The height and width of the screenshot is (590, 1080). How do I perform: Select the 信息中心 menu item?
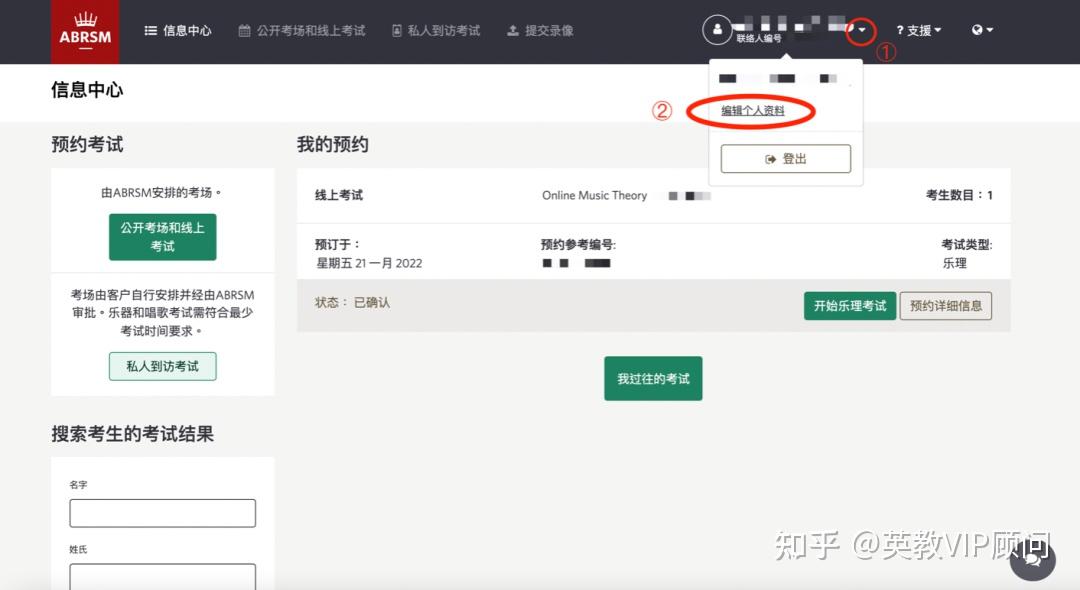click(185, 29)
